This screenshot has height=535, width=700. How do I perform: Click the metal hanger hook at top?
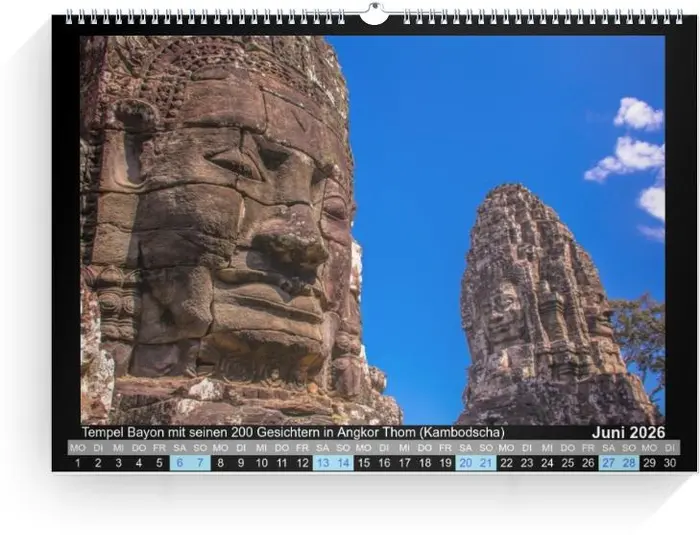point(374,13)
